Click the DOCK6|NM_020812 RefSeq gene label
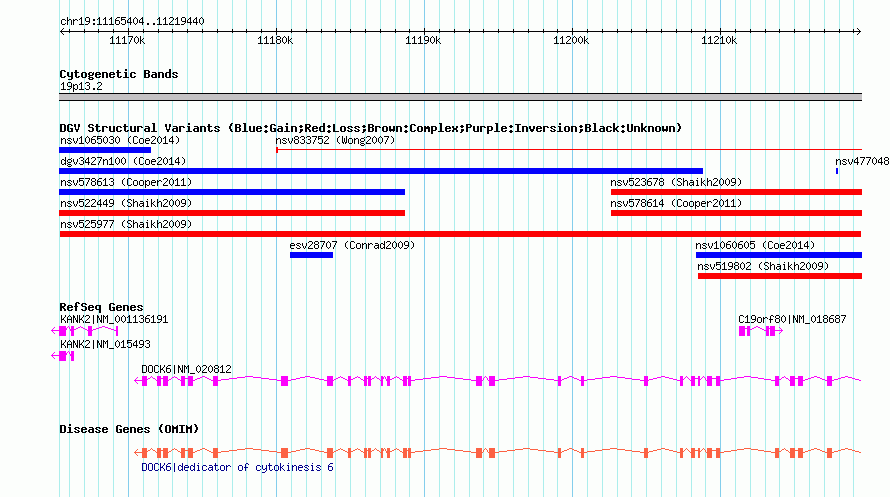890x497 pixels. 186,369
